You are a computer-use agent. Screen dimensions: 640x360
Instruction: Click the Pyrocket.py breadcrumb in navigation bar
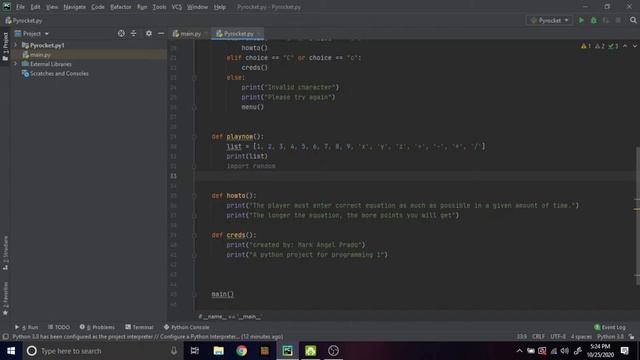tap(24, 20)
